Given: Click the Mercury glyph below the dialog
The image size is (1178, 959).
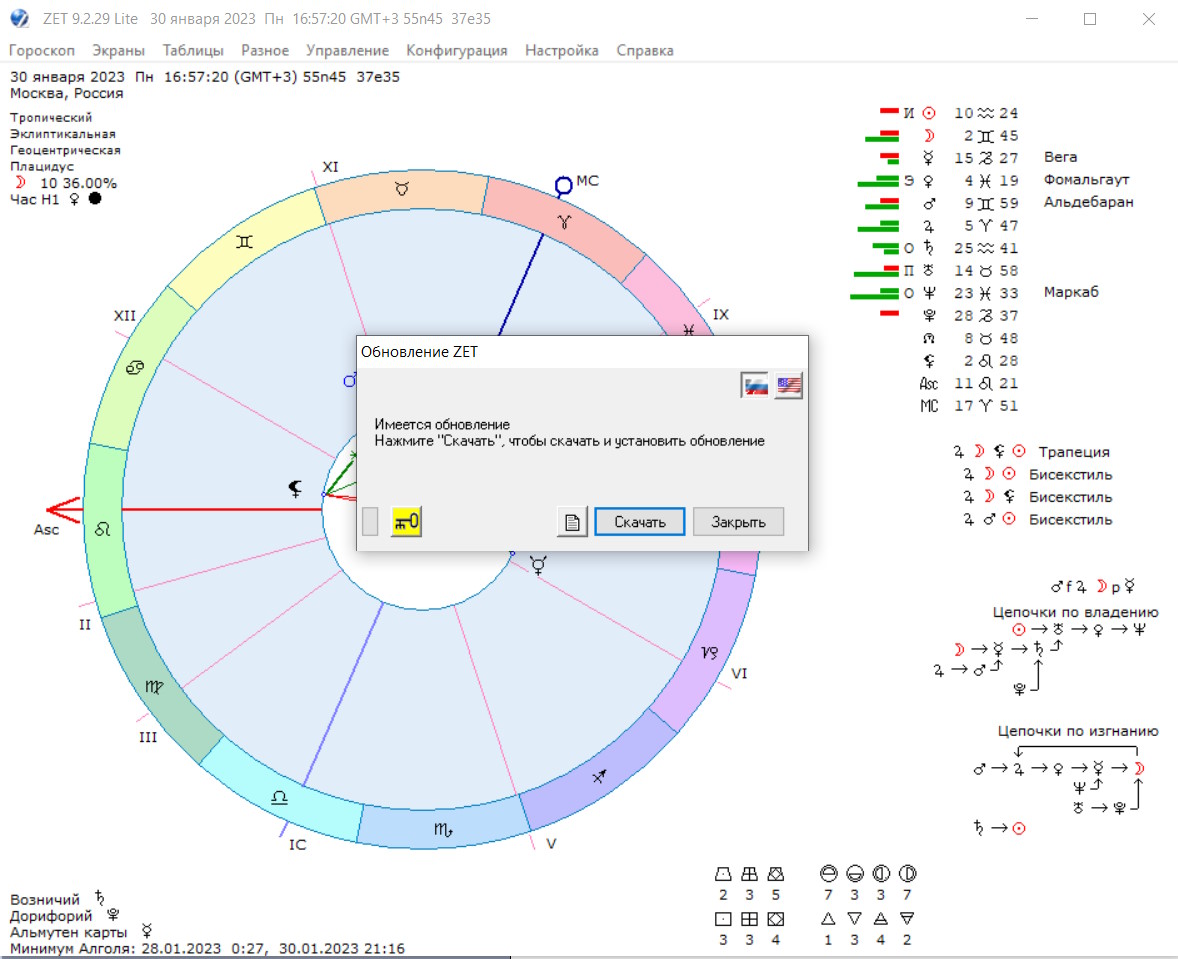Looking at the screenshot, I should pyautogui.click(x=539, y=566).
